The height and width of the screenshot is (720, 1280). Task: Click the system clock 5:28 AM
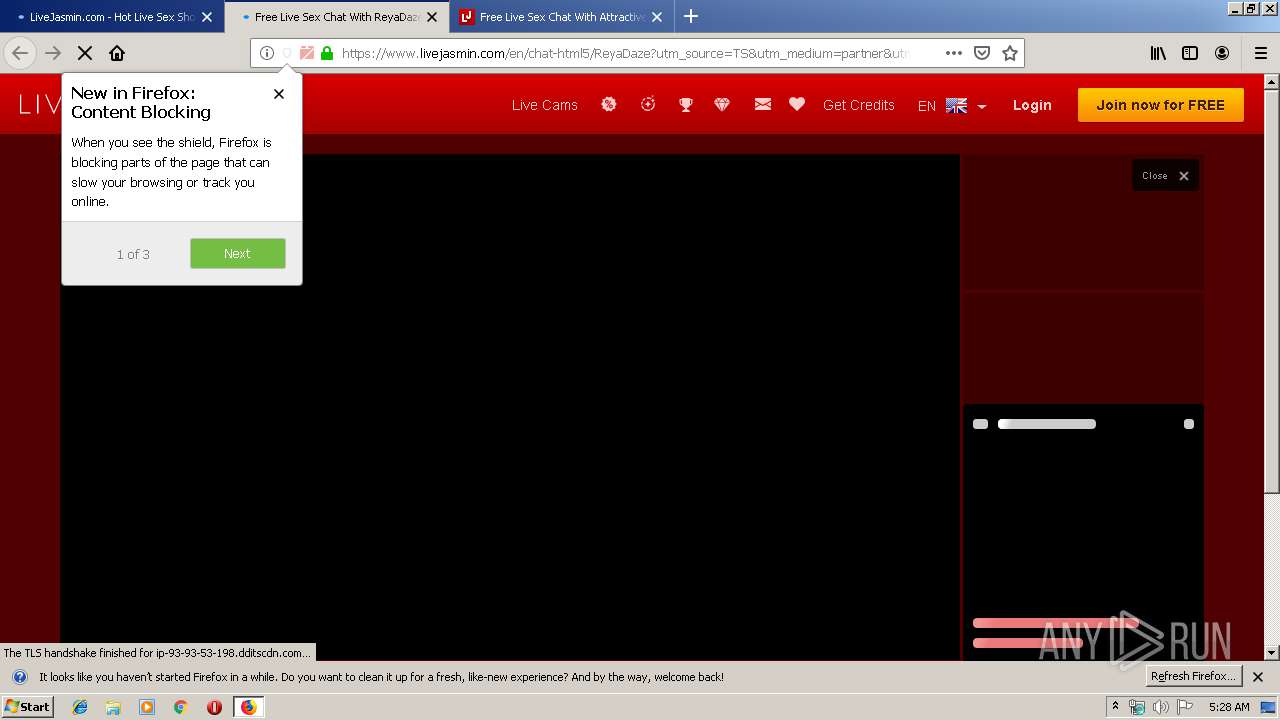(1229, 707)
